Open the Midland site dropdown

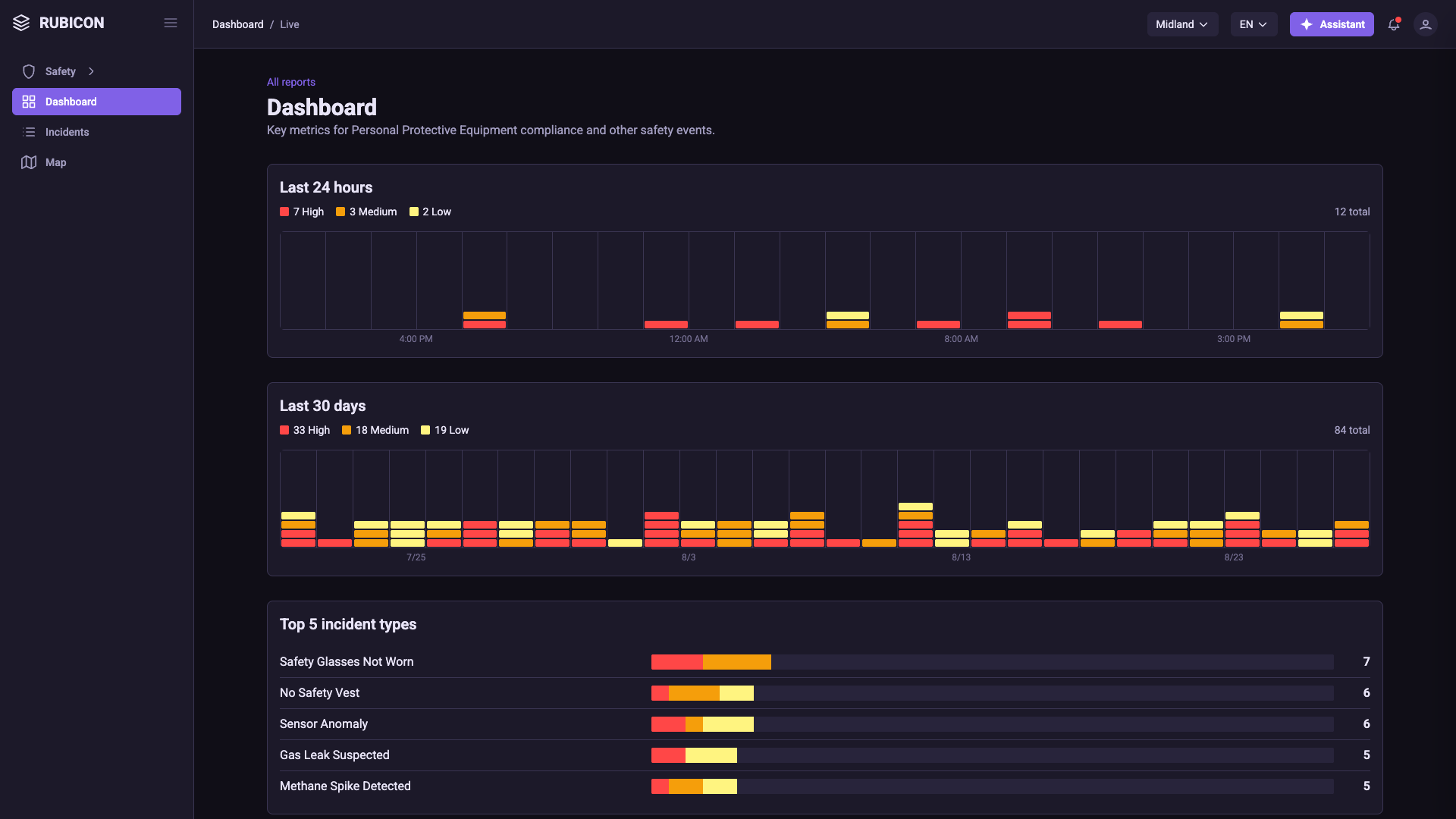[1182, 24]
